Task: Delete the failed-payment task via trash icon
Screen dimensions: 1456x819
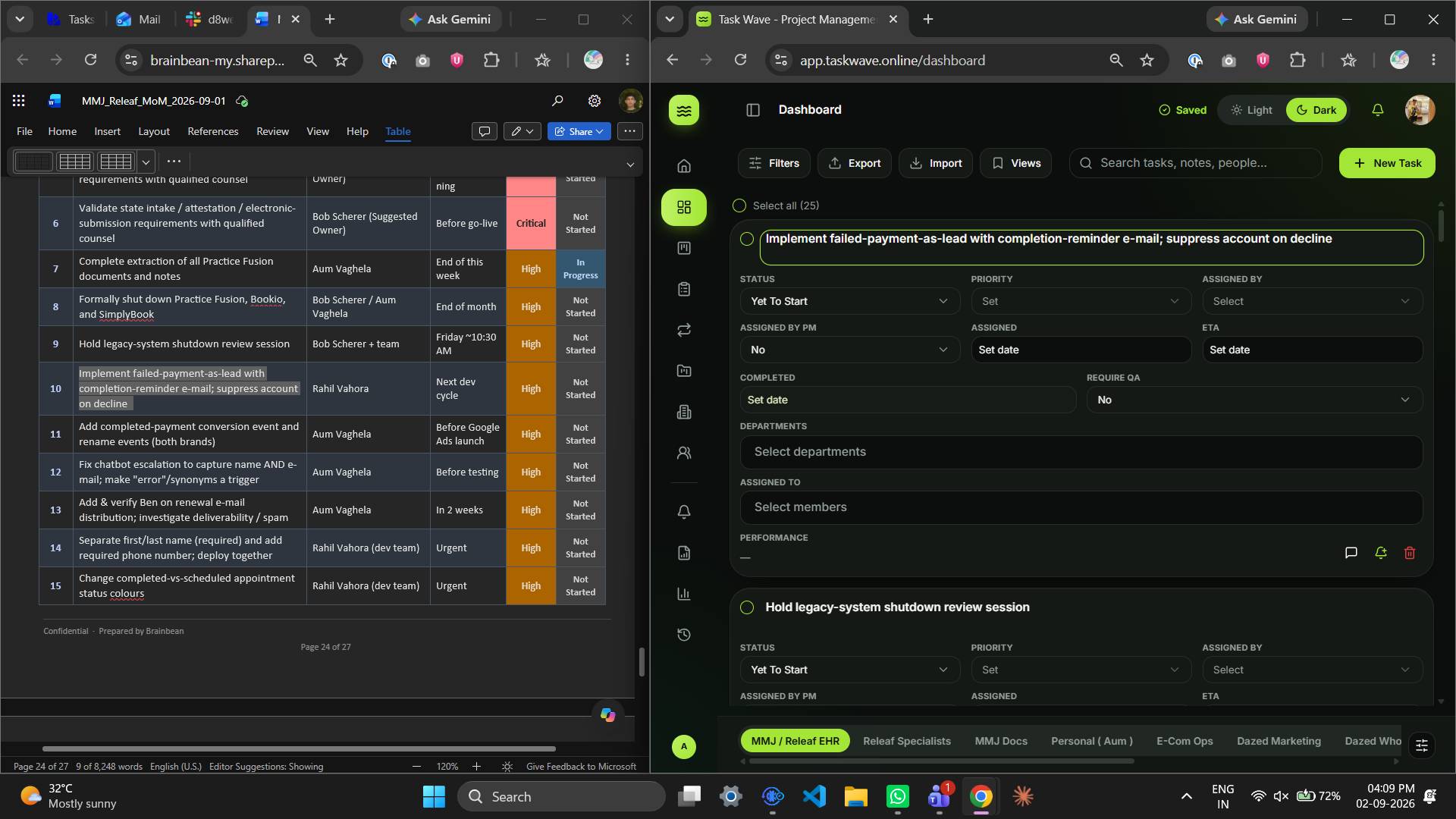Action: pyautogui.click(x=1410, y=553)
